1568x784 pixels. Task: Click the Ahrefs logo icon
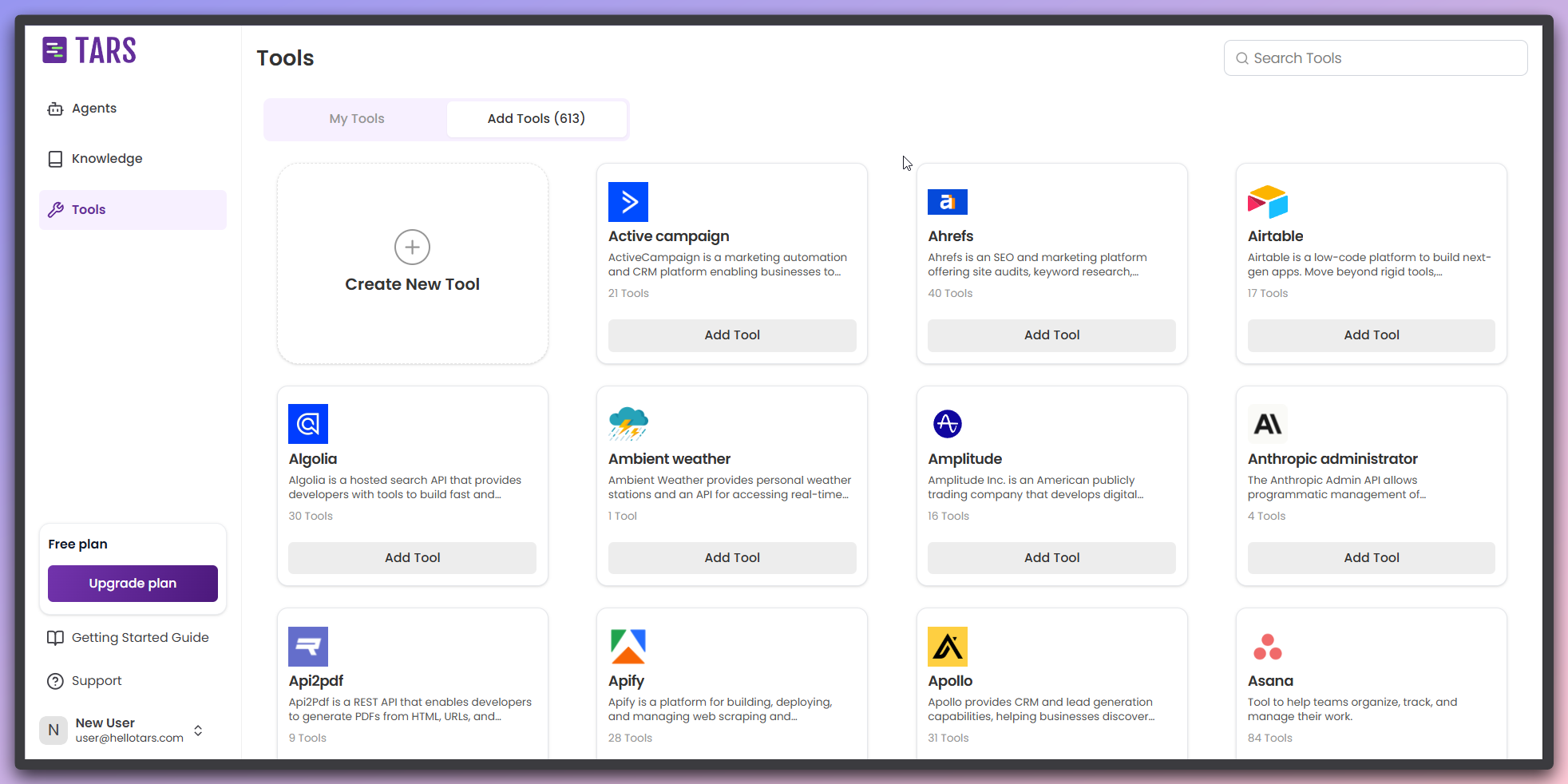pos(948,202)
